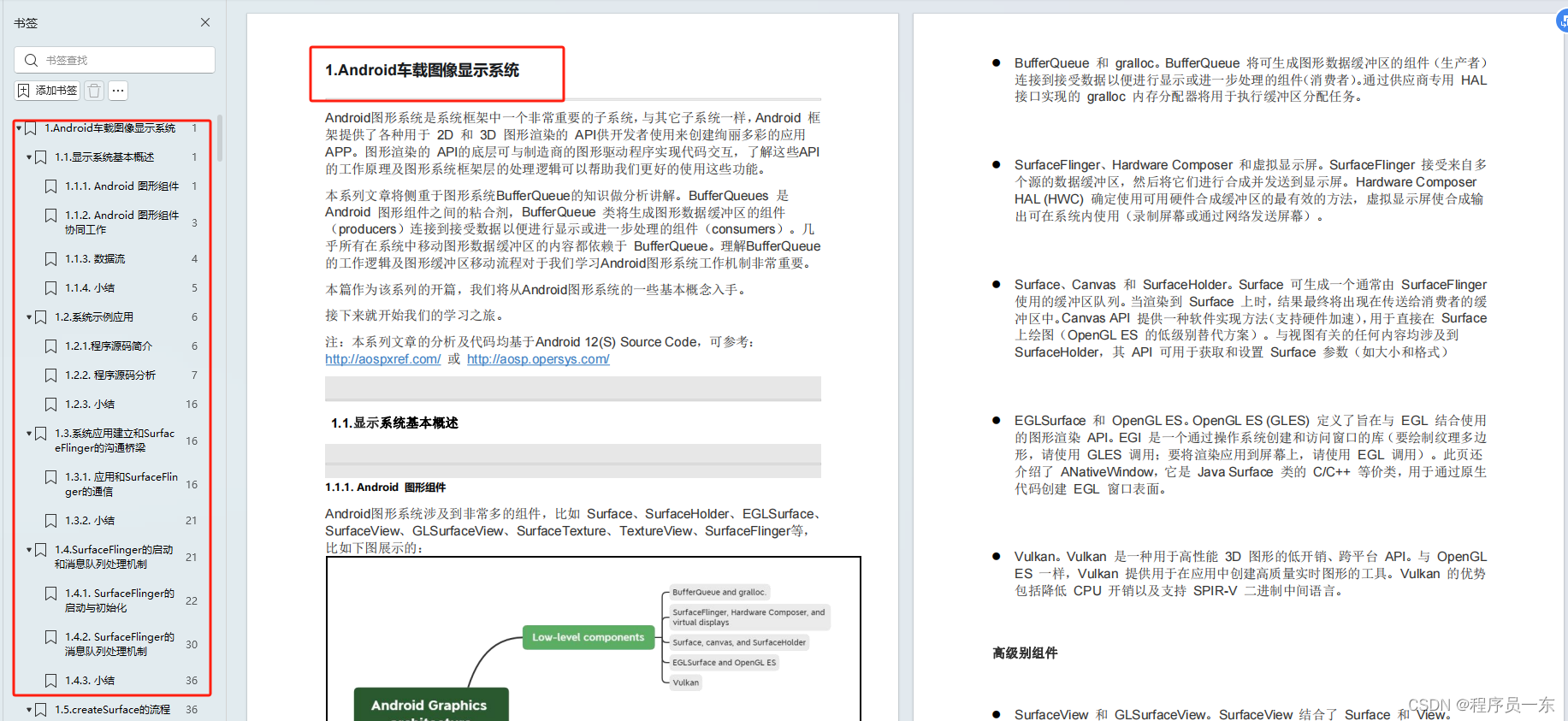This screenshot has height=721, width=1568.
Task: Click the Low-level components diagram node
Action: [x=589, y=637]
